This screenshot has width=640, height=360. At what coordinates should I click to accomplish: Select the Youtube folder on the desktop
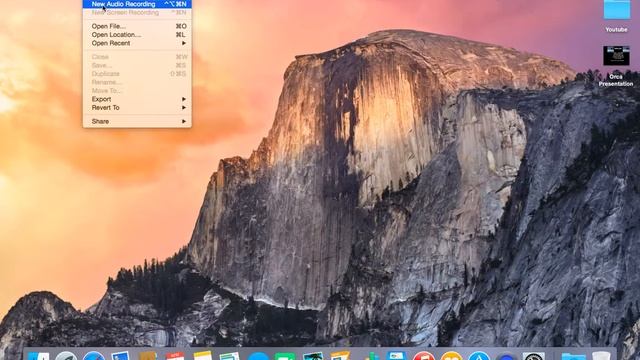pyautogui.click(x=616, y=10)
